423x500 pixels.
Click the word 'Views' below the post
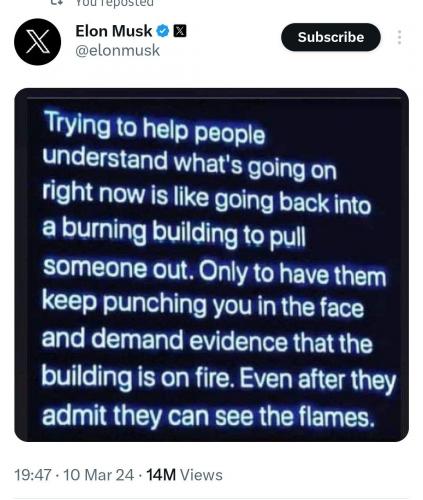tap(201, 475)
